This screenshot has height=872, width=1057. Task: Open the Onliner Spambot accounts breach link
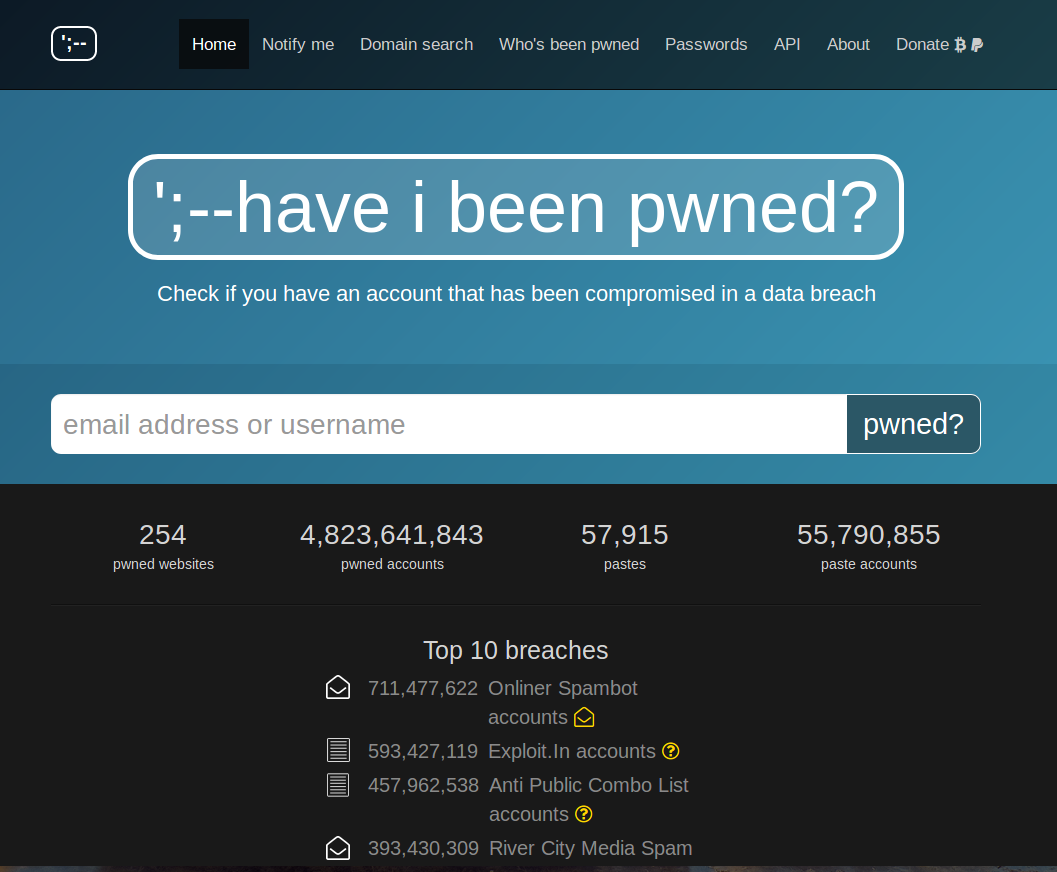[x=562, y=702]
